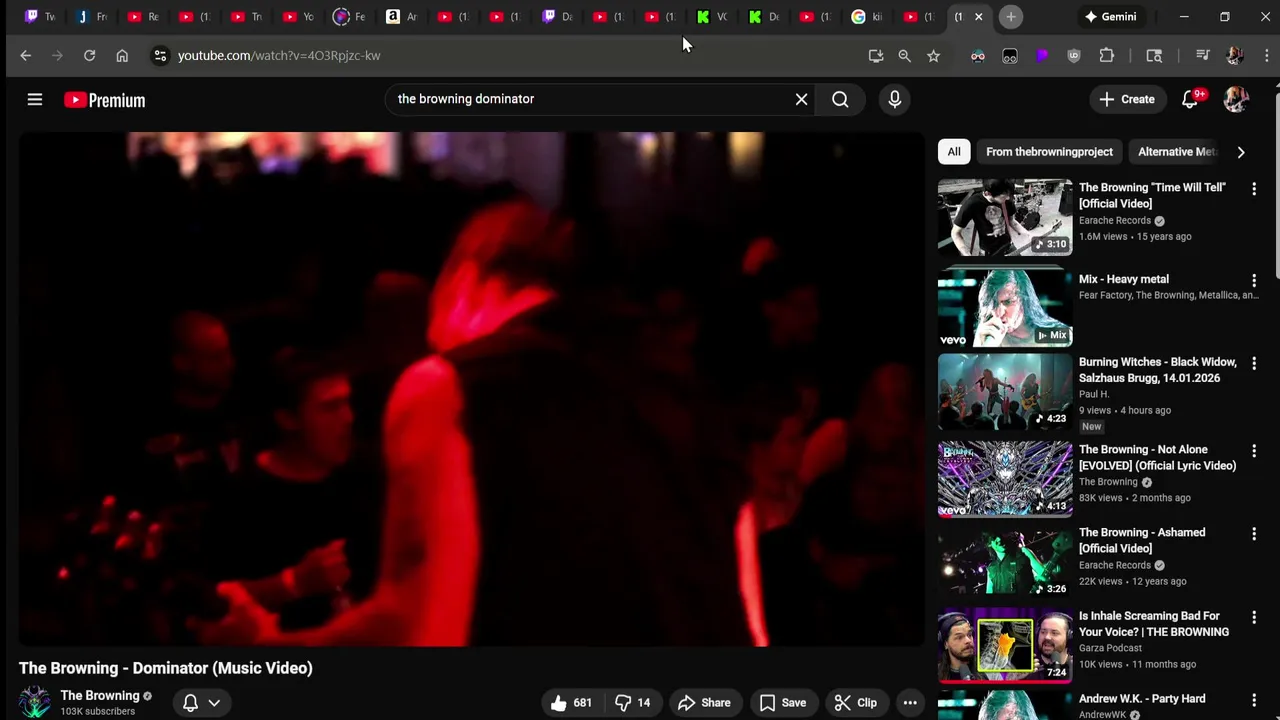Reload the current page

click(89, 56)
